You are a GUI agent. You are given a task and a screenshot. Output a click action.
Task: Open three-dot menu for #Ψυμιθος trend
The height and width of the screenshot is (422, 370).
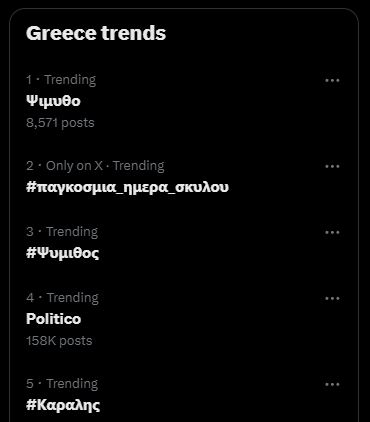coord(332,232)
